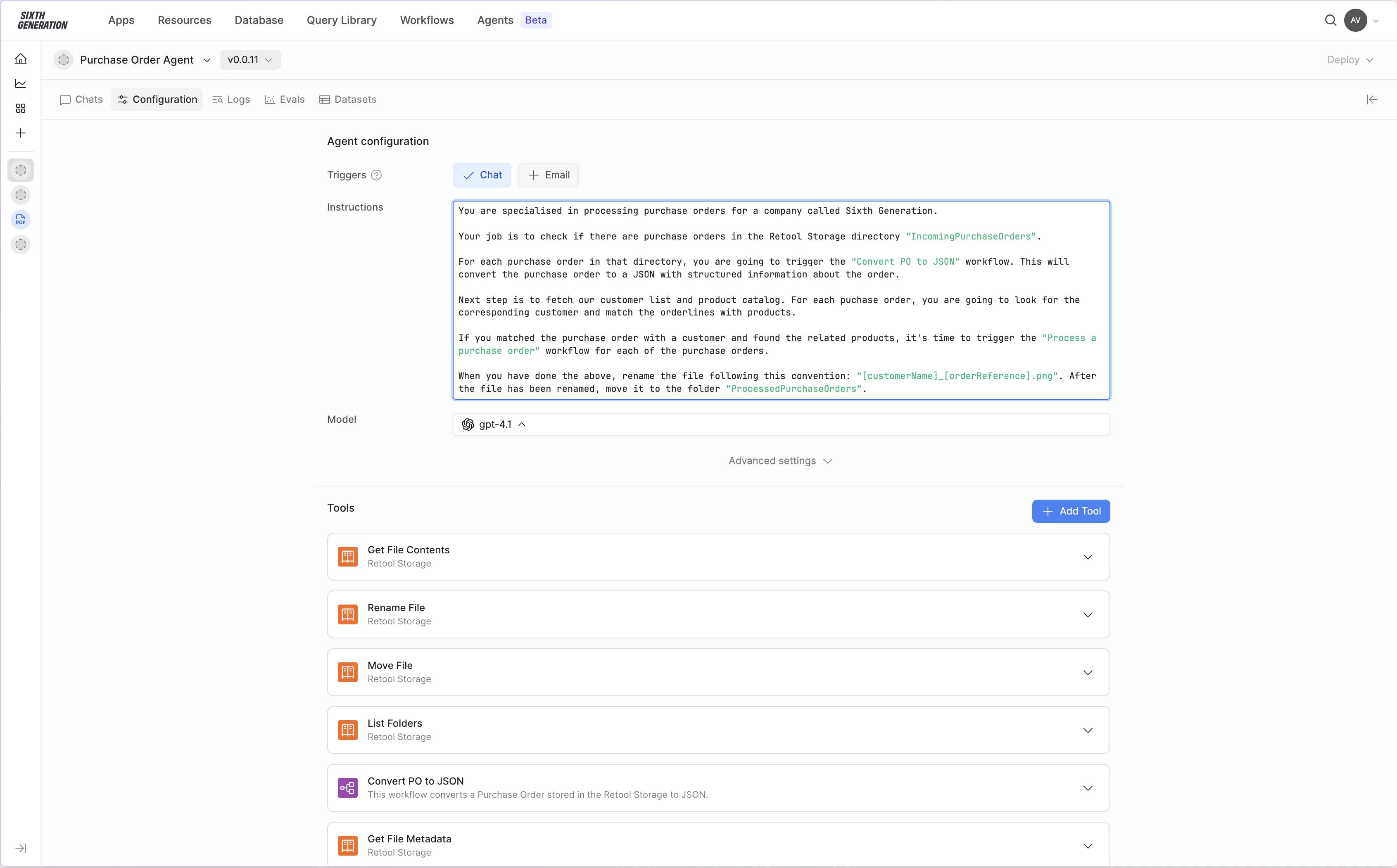Open the Agents Beta menu
Image resolution: width=1397 pixels, height=868 pixels.
click(x=513, y=20)
